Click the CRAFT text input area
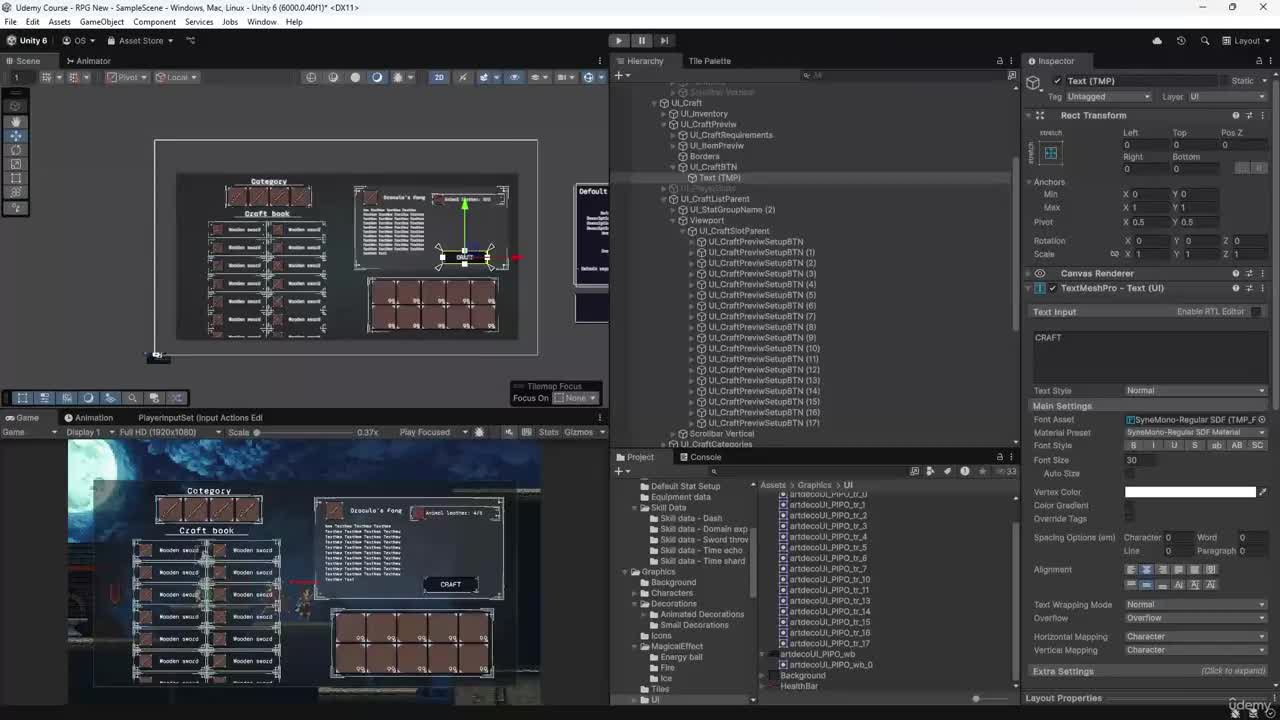Viewport: 1280px width, 720px height. [1148, 356]
